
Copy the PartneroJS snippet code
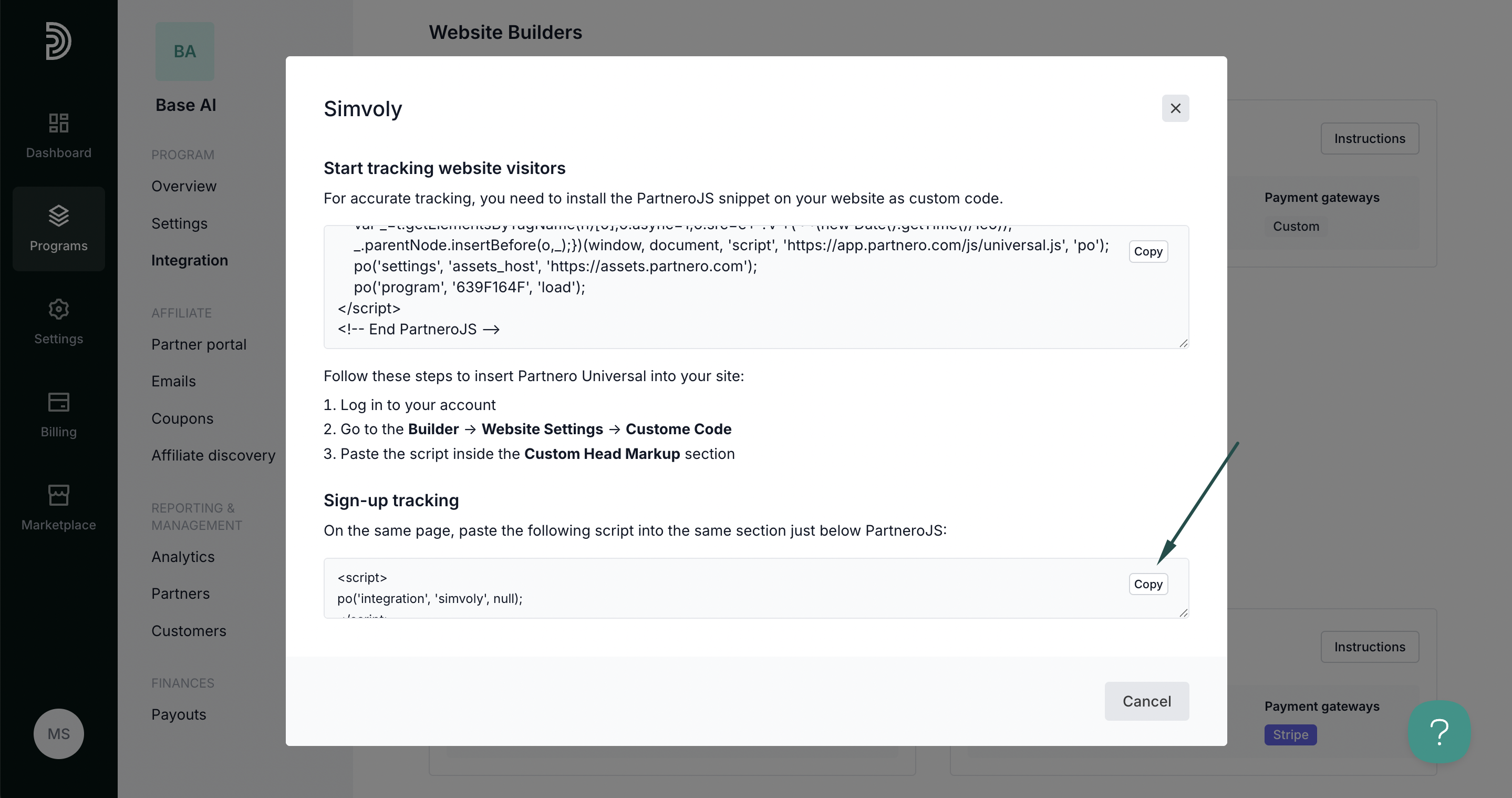pyautogui.click(x=1148, y=251)
